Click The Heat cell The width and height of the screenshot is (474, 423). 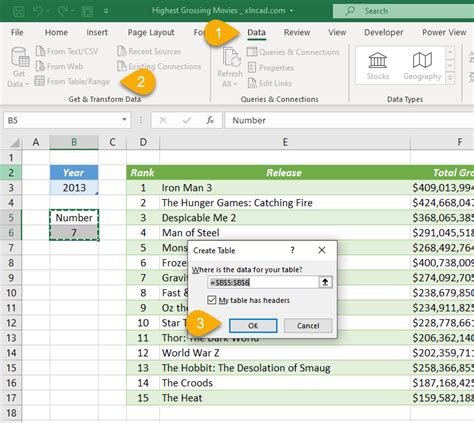285,398
